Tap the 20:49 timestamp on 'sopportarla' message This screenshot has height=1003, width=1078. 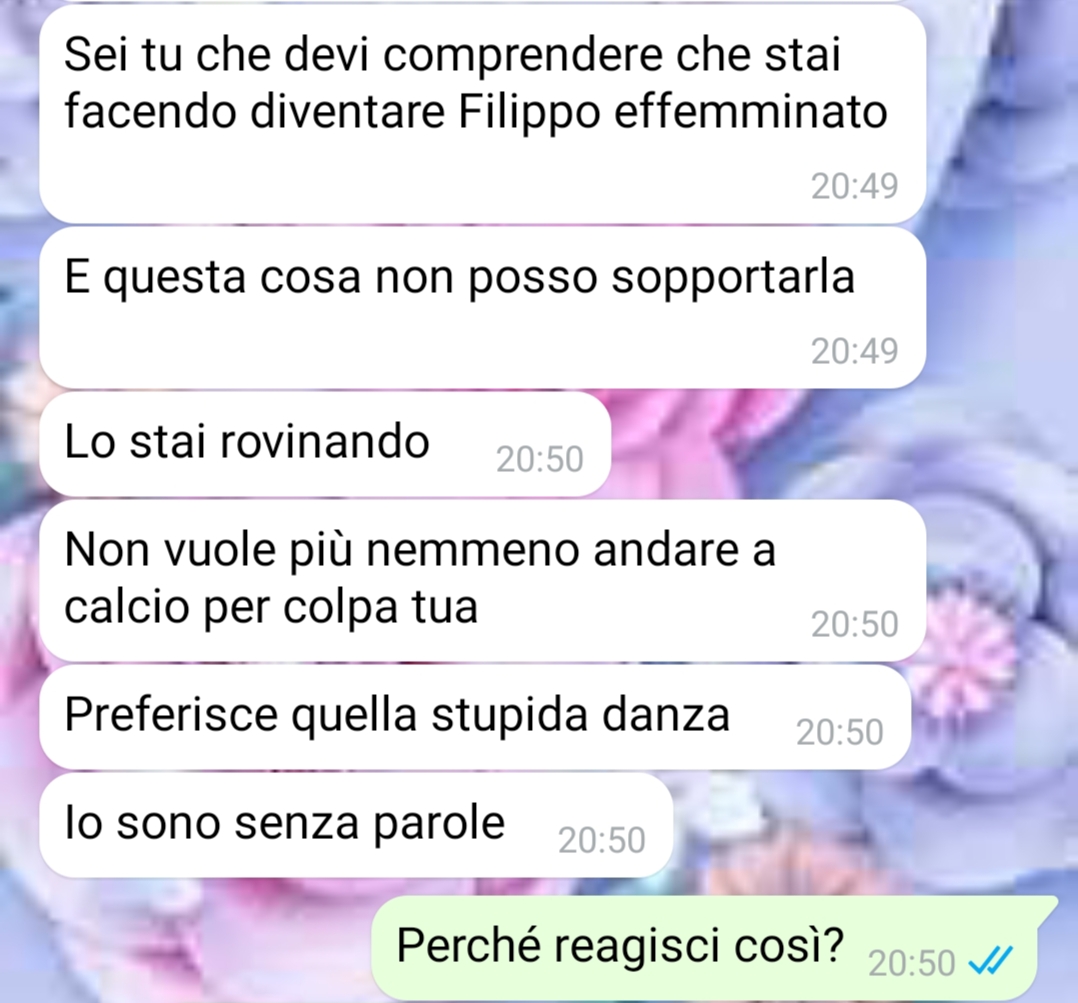pyautogui.click(x=854, y=351)
